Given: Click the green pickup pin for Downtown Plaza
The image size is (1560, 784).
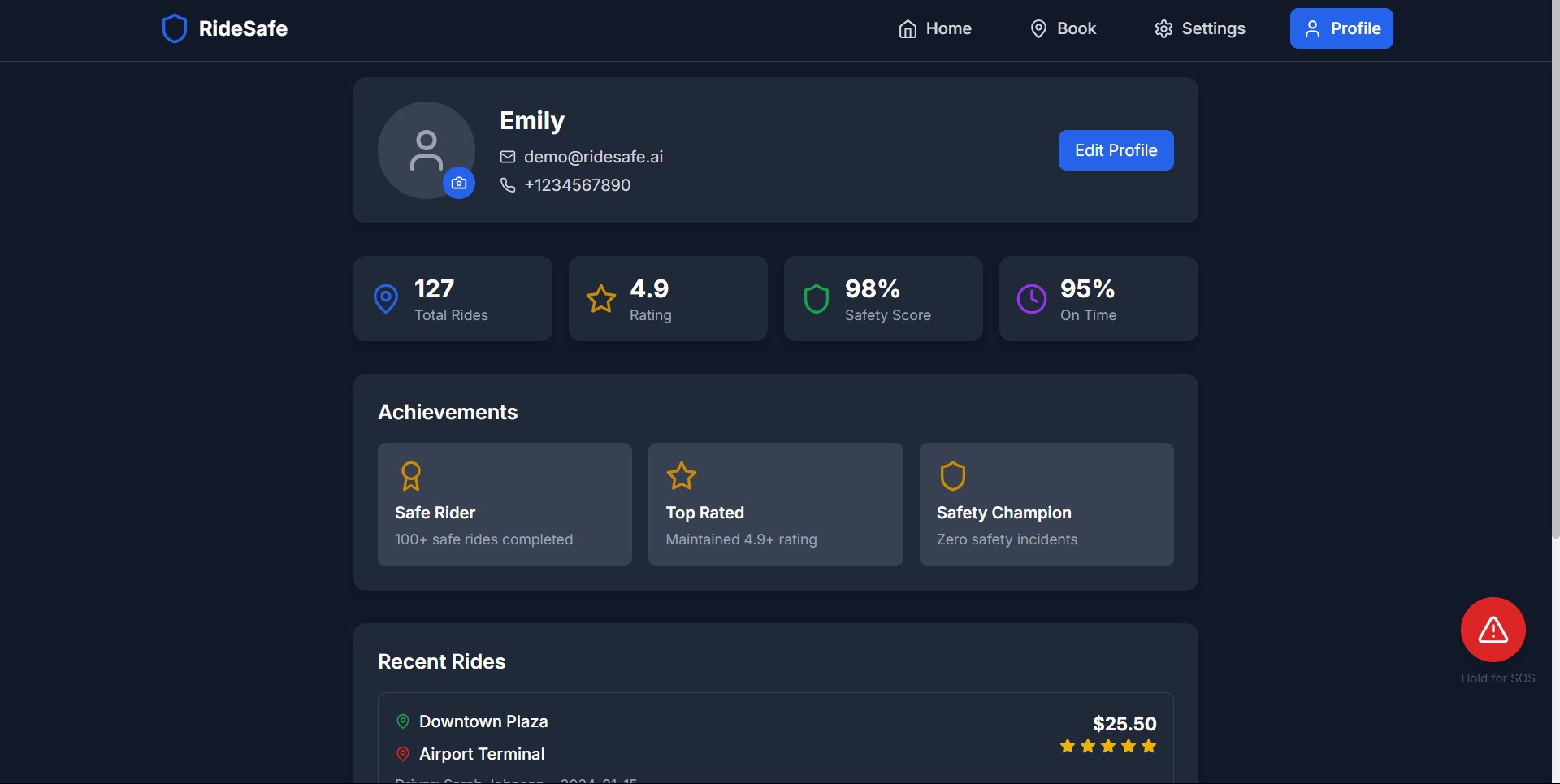Looking at the screenshot, I should tap(403, 721).
